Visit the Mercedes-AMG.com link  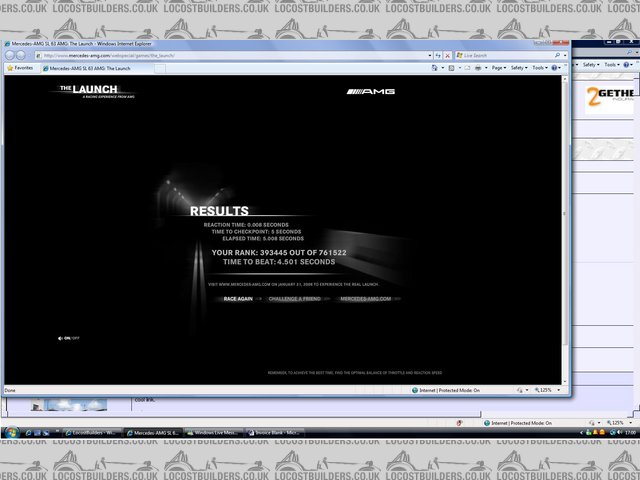(x=364, y=299)
